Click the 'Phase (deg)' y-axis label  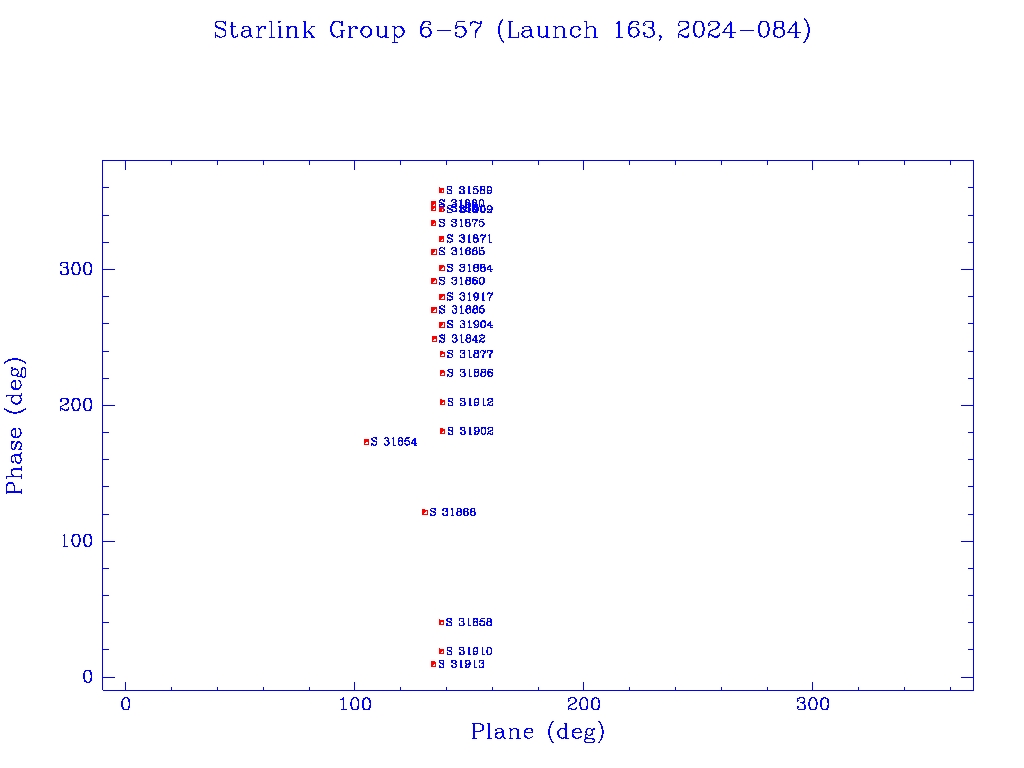pyautogui.click(x=14, y=426)
